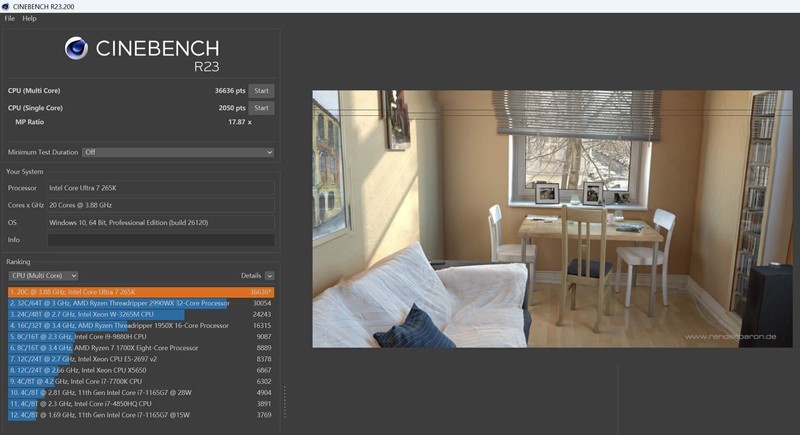Expand the ranking Details dropdown arrow
This screenshot has height=435, width=800.
(270, 276)
